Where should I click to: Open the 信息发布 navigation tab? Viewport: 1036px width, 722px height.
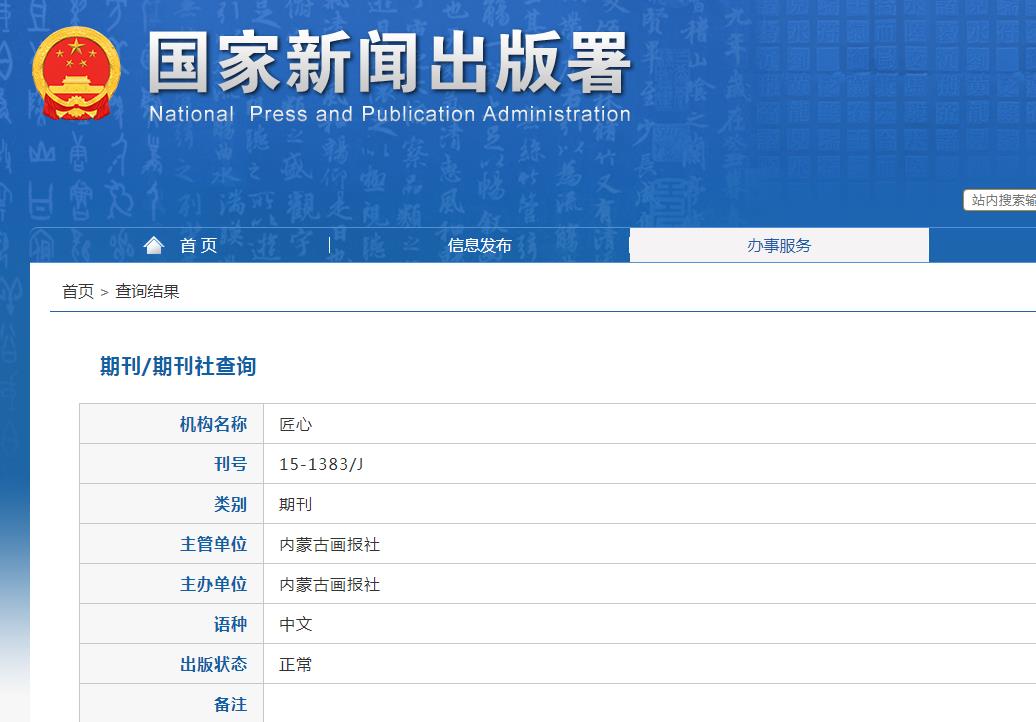click(479, 245)
